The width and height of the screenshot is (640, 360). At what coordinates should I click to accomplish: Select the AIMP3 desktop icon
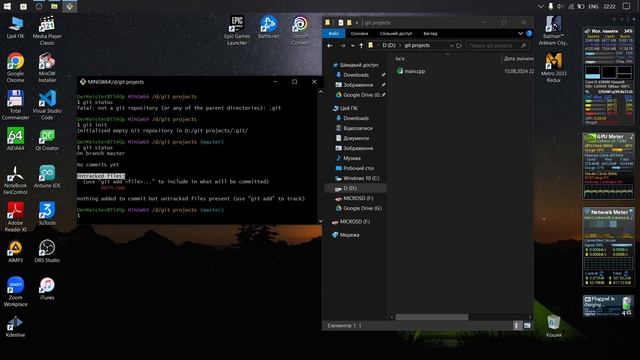pyautogui.click(x=15, y=251)
